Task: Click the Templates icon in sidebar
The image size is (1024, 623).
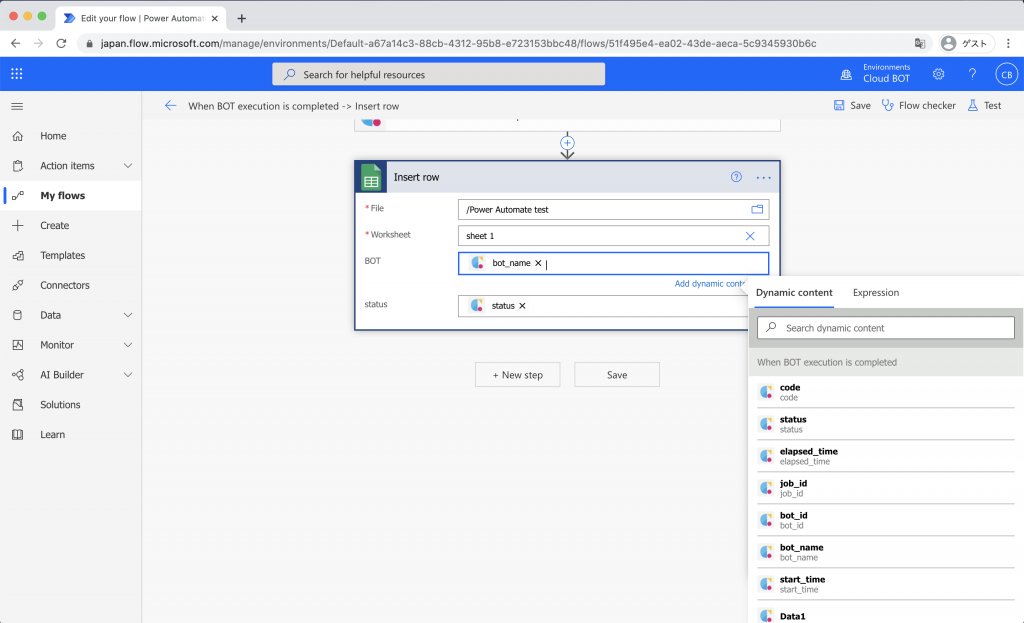Action: tap(18, 255)
